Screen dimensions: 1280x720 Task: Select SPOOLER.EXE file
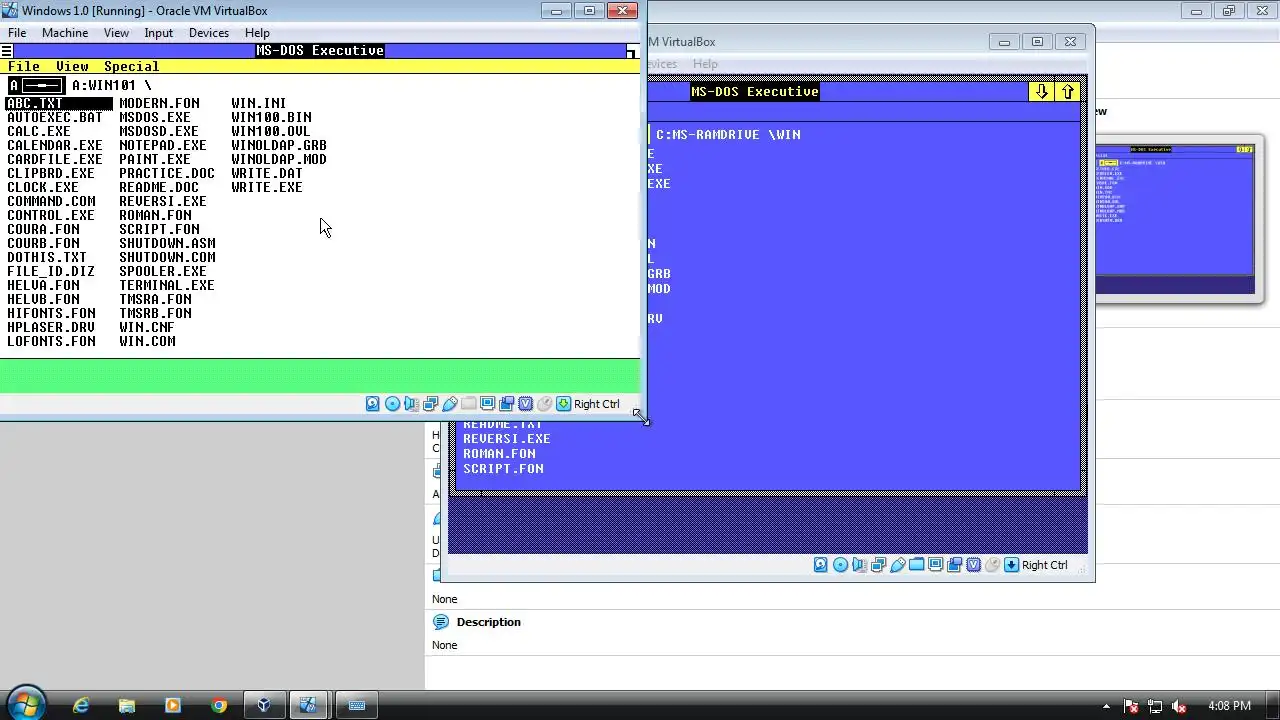(163, 271)
